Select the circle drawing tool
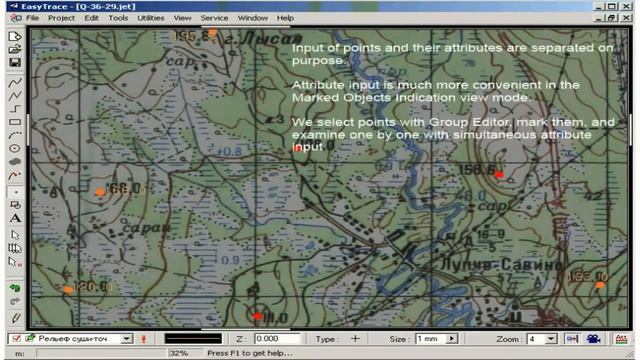The image size is (640, 360). 15,148
